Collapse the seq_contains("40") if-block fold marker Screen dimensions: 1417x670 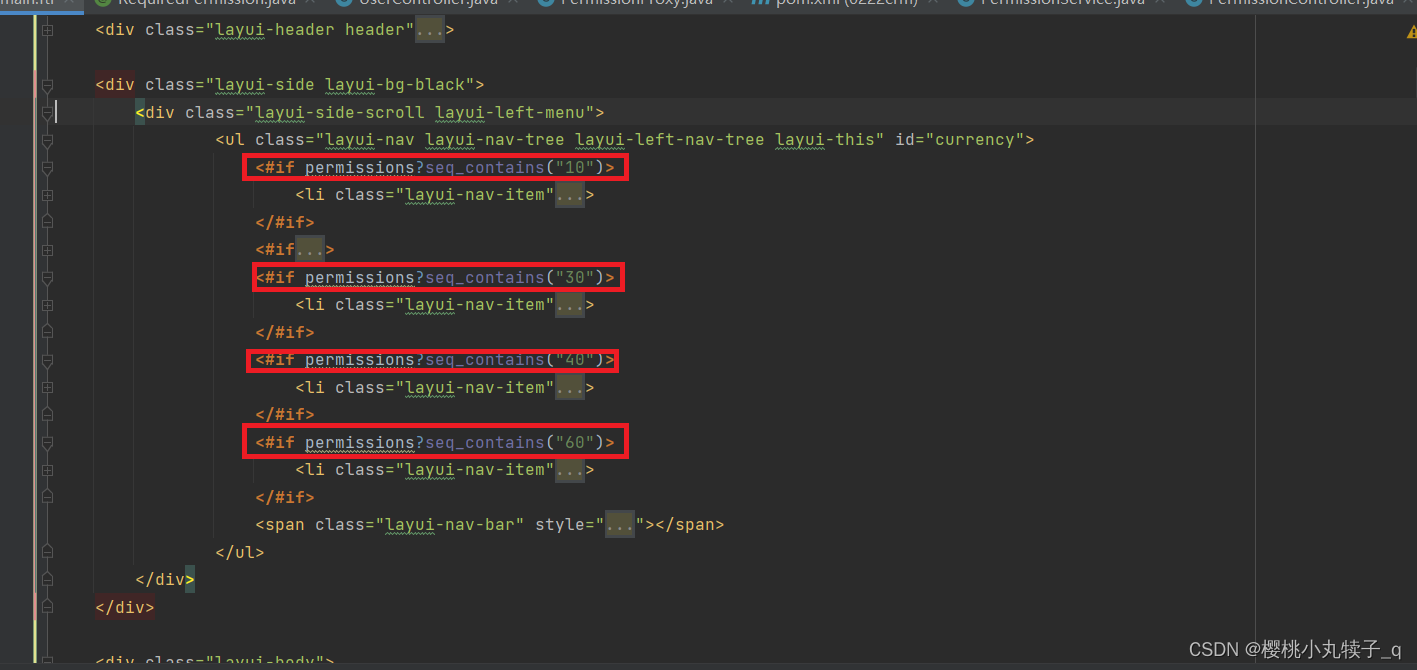tap(47, 361)
